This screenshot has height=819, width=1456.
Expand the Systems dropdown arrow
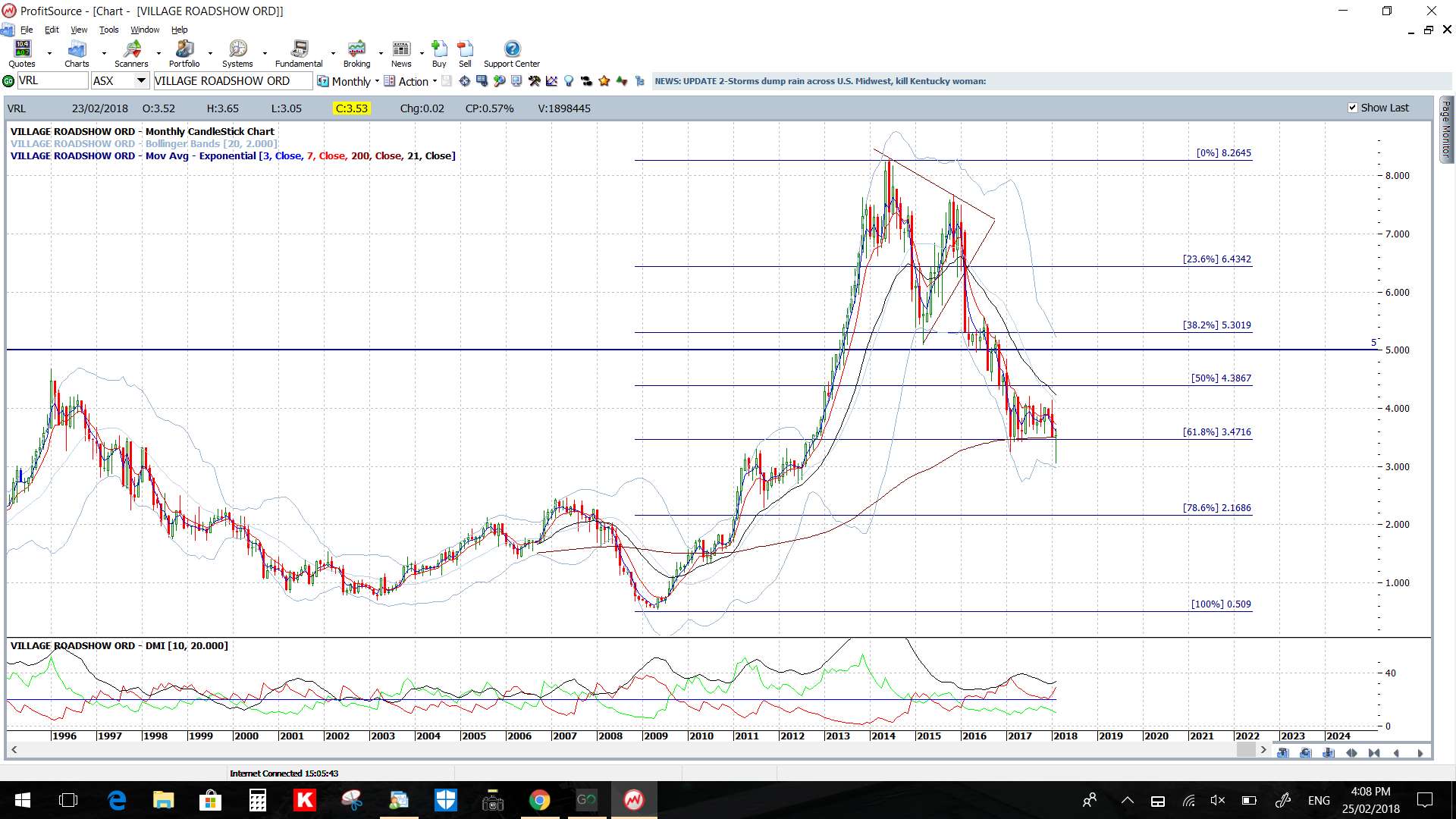coord(265,54)
